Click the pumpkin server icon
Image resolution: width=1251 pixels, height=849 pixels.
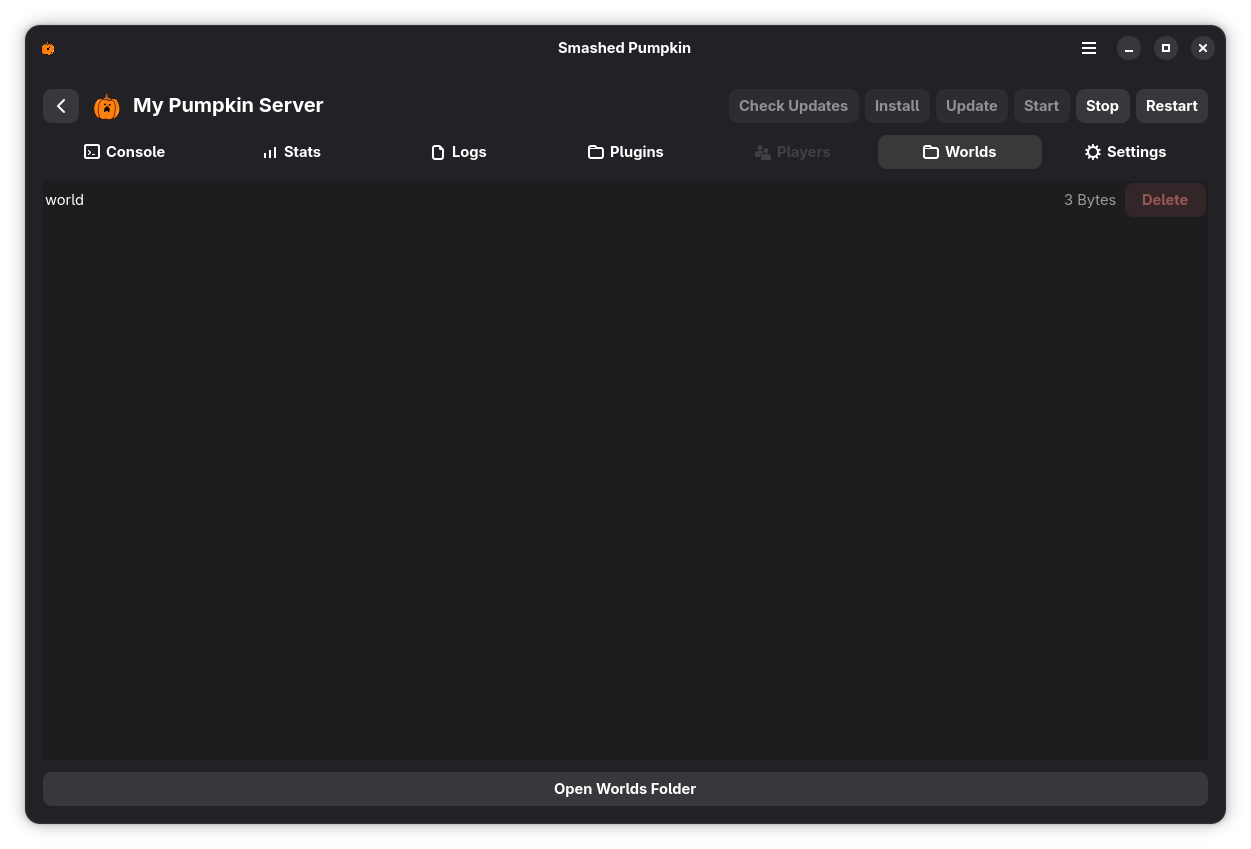(107, 106)
